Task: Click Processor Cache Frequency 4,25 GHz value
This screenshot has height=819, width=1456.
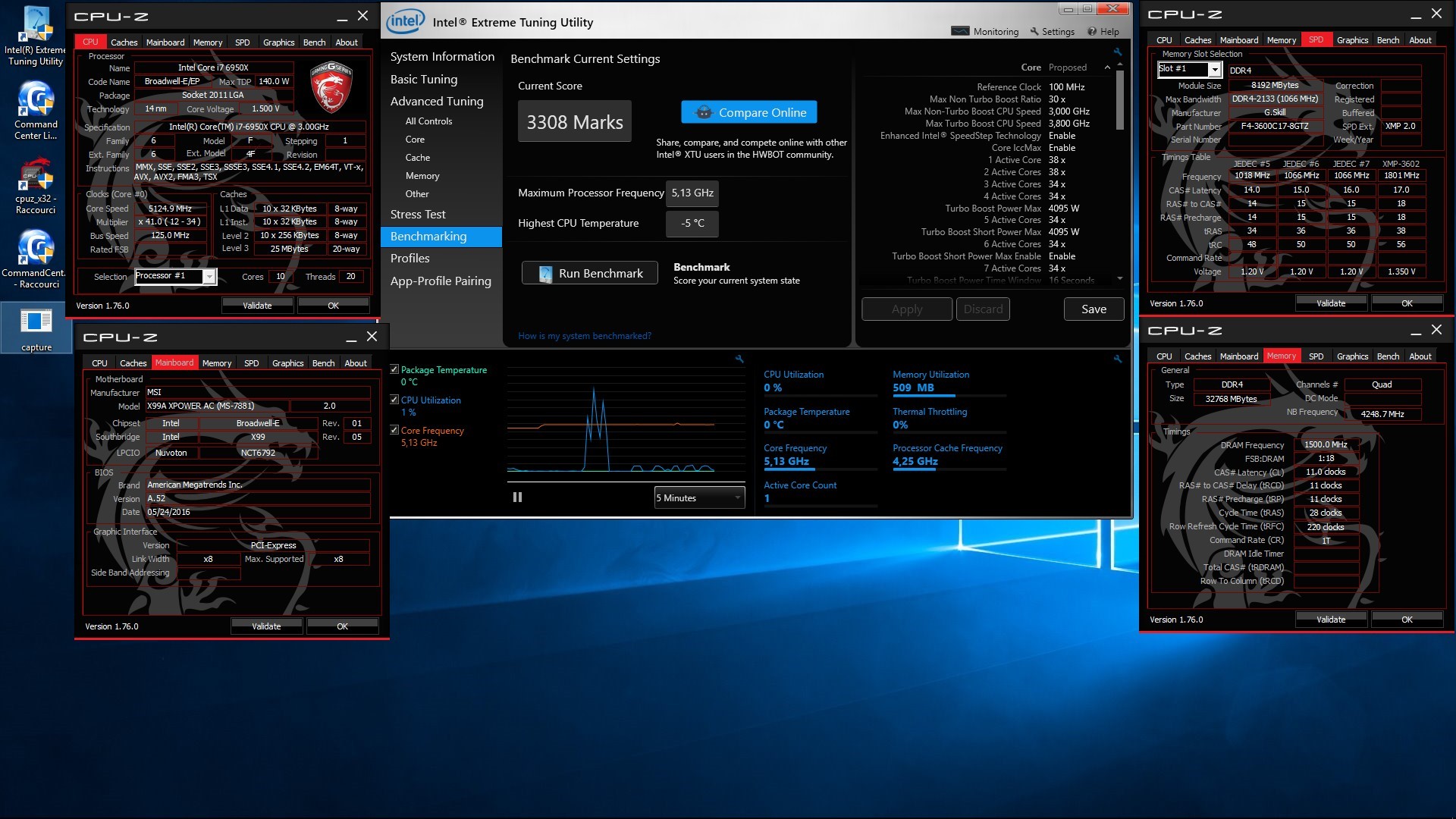Action: coord(915,462)
